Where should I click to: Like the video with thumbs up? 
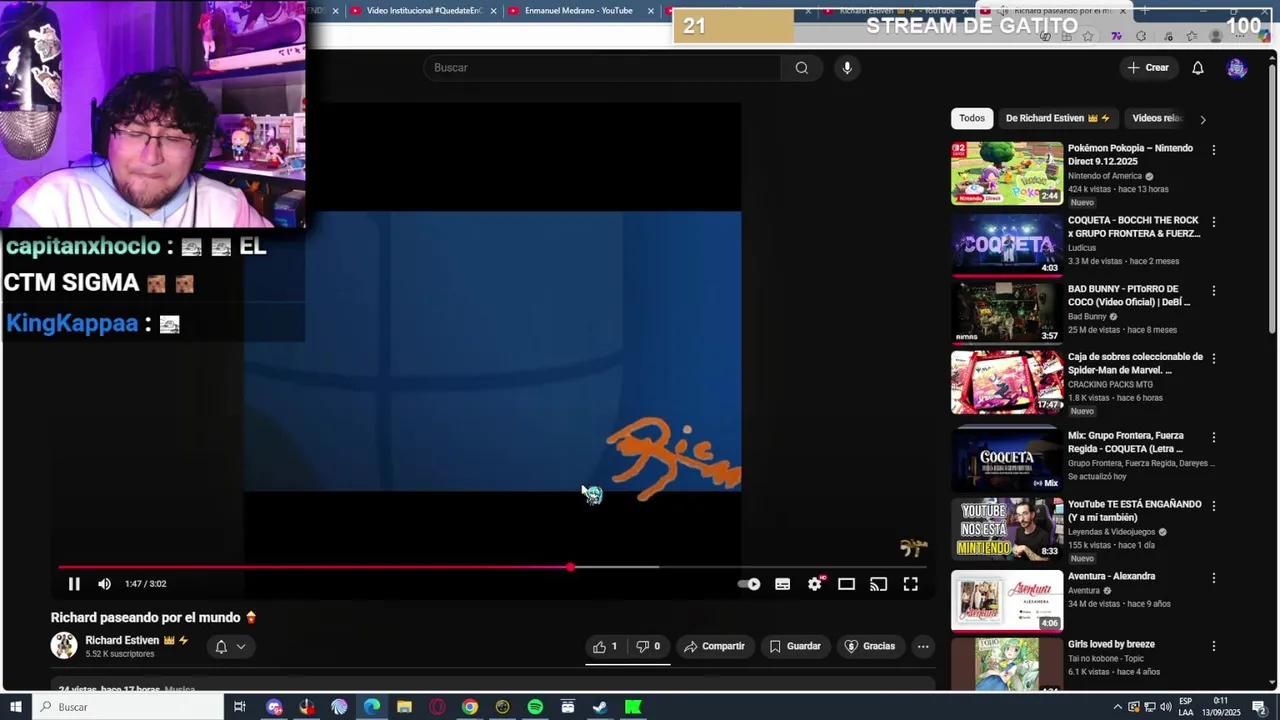605,646
